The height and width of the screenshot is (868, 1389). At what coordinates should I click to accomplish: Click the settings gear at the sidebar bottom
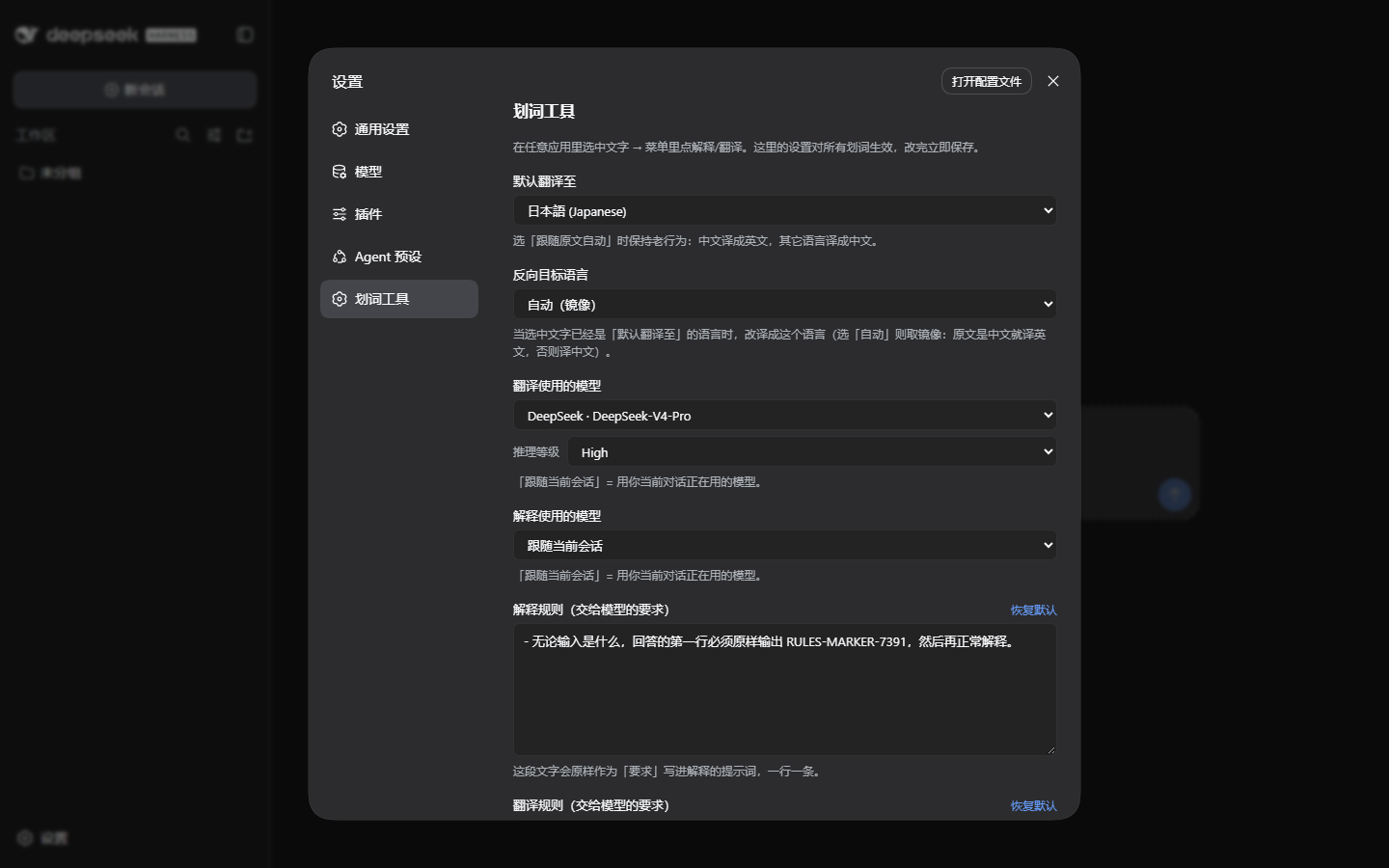click(x=42, y=838)
